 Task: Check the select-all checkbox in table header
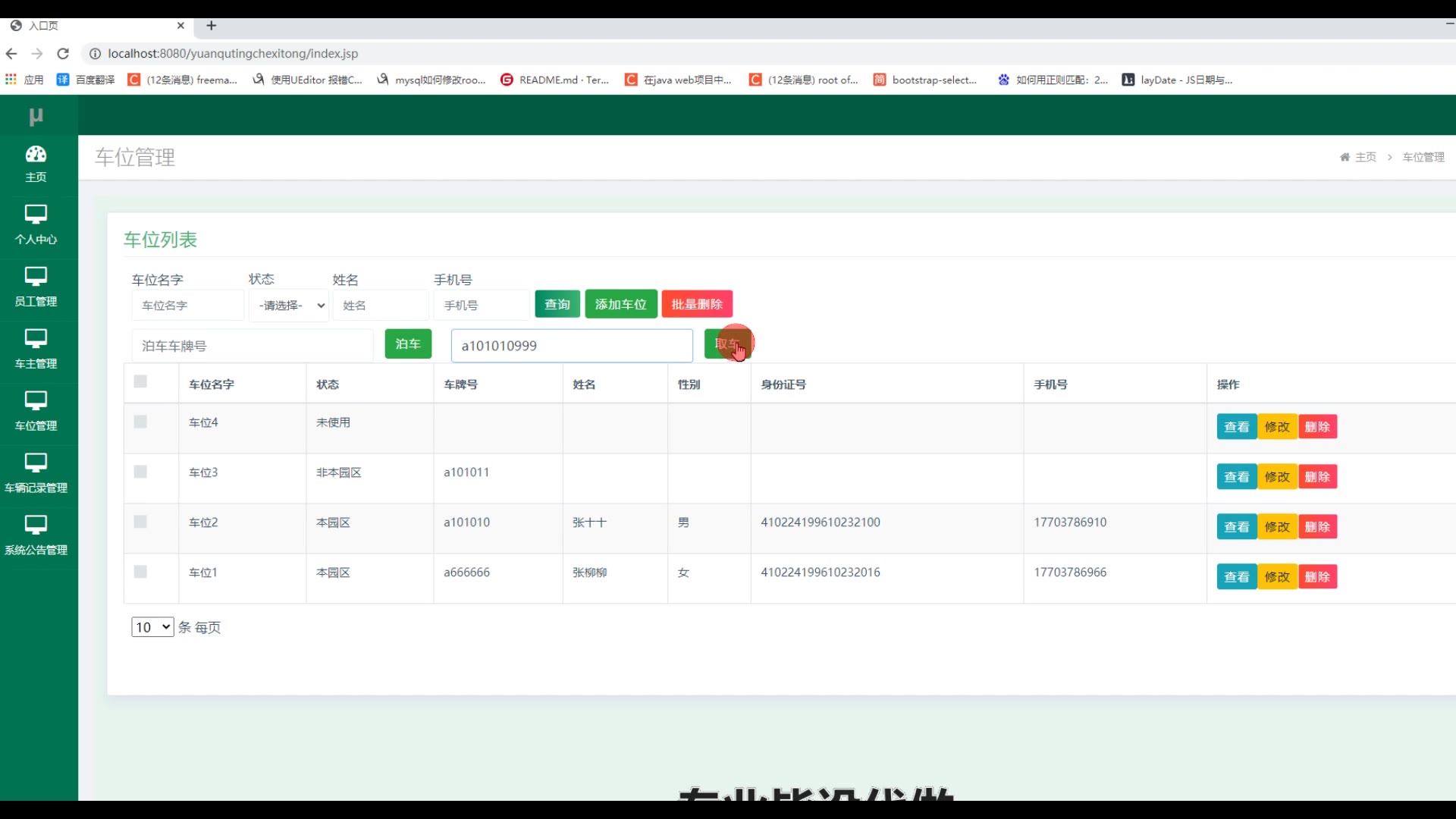pyautogui.click(x=140, y=381)
